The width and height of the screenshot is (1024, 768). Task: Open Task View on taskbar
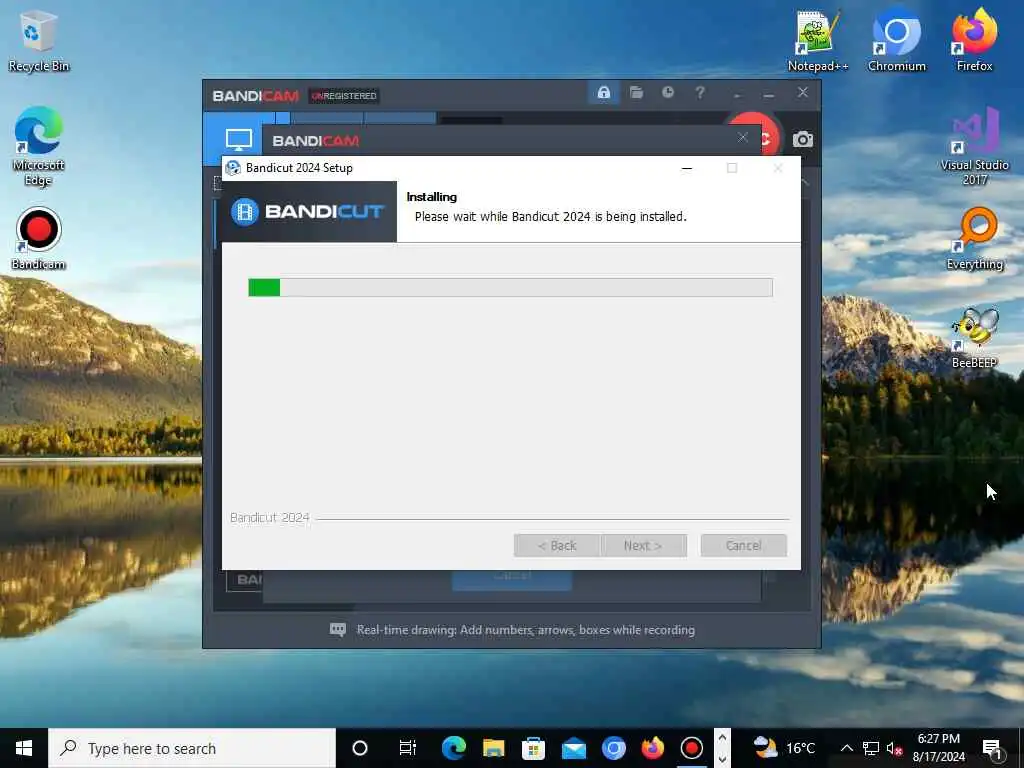[x=408, y=748]
